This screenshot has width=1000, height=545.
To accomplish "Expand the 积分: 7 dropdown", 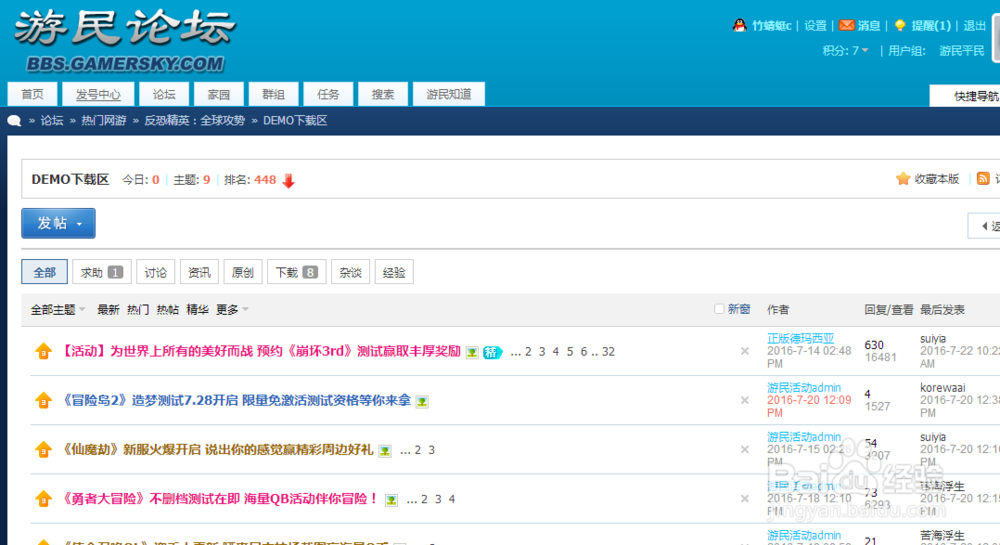I will 846,50.
